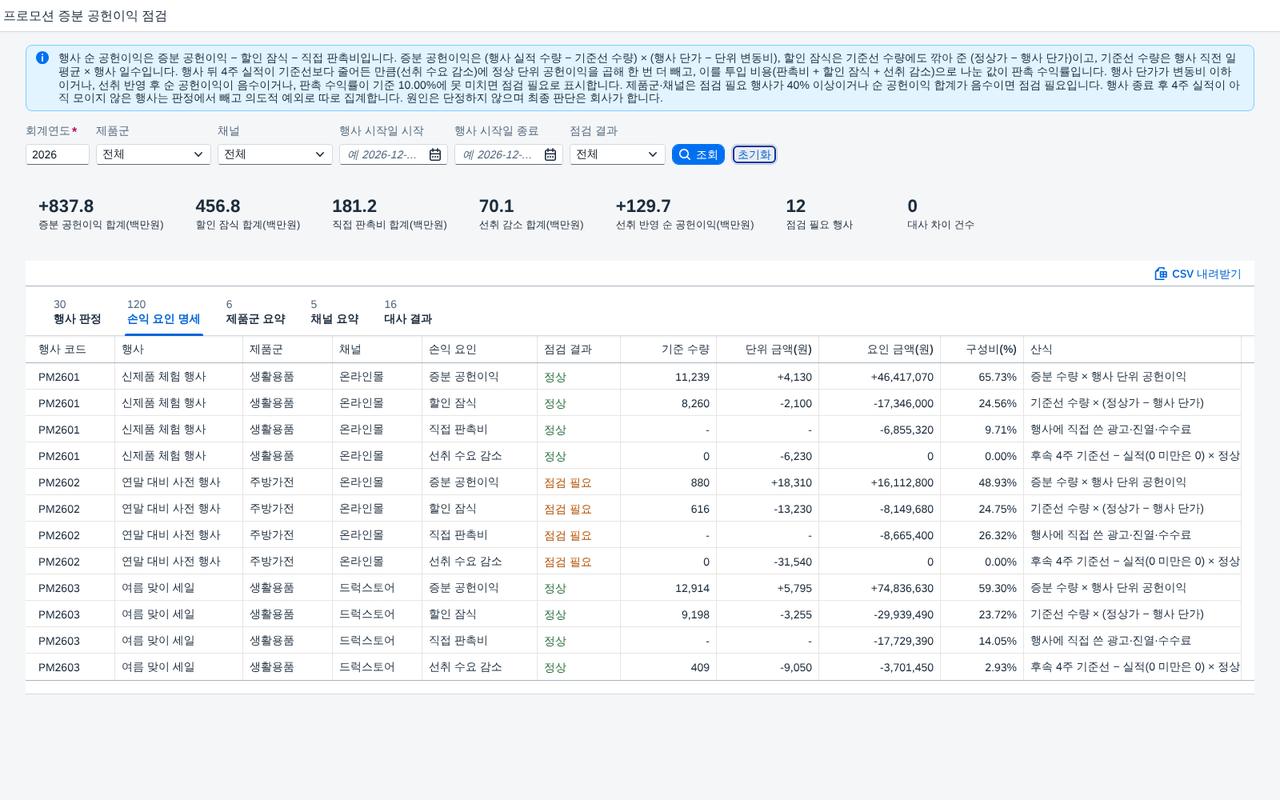1280x800 pixels.
Task: Click the CSV 내려받기 link
Action: (x=1198, y=274)
